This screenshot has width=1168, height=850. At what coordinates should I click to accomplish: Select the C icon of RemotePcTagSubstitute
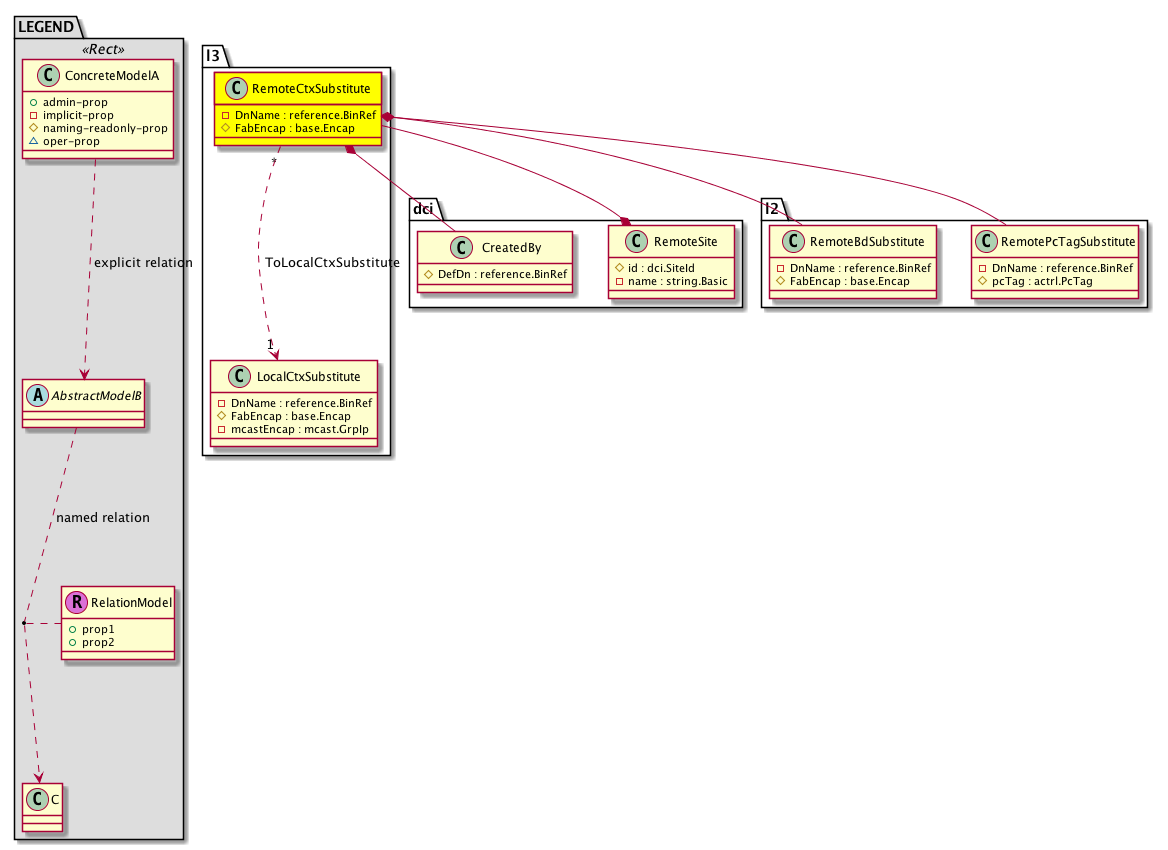(x=986, y=241)
